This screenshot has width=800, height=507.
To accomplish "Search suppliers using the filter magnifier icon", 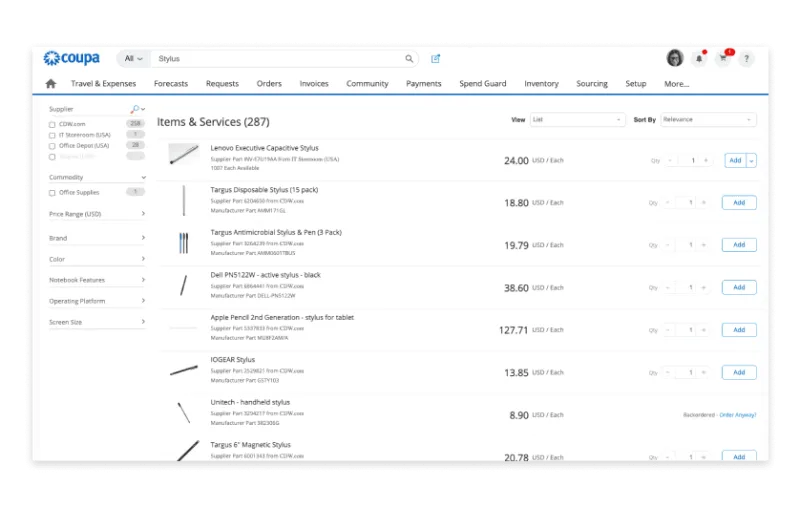I will coord(135,109).
